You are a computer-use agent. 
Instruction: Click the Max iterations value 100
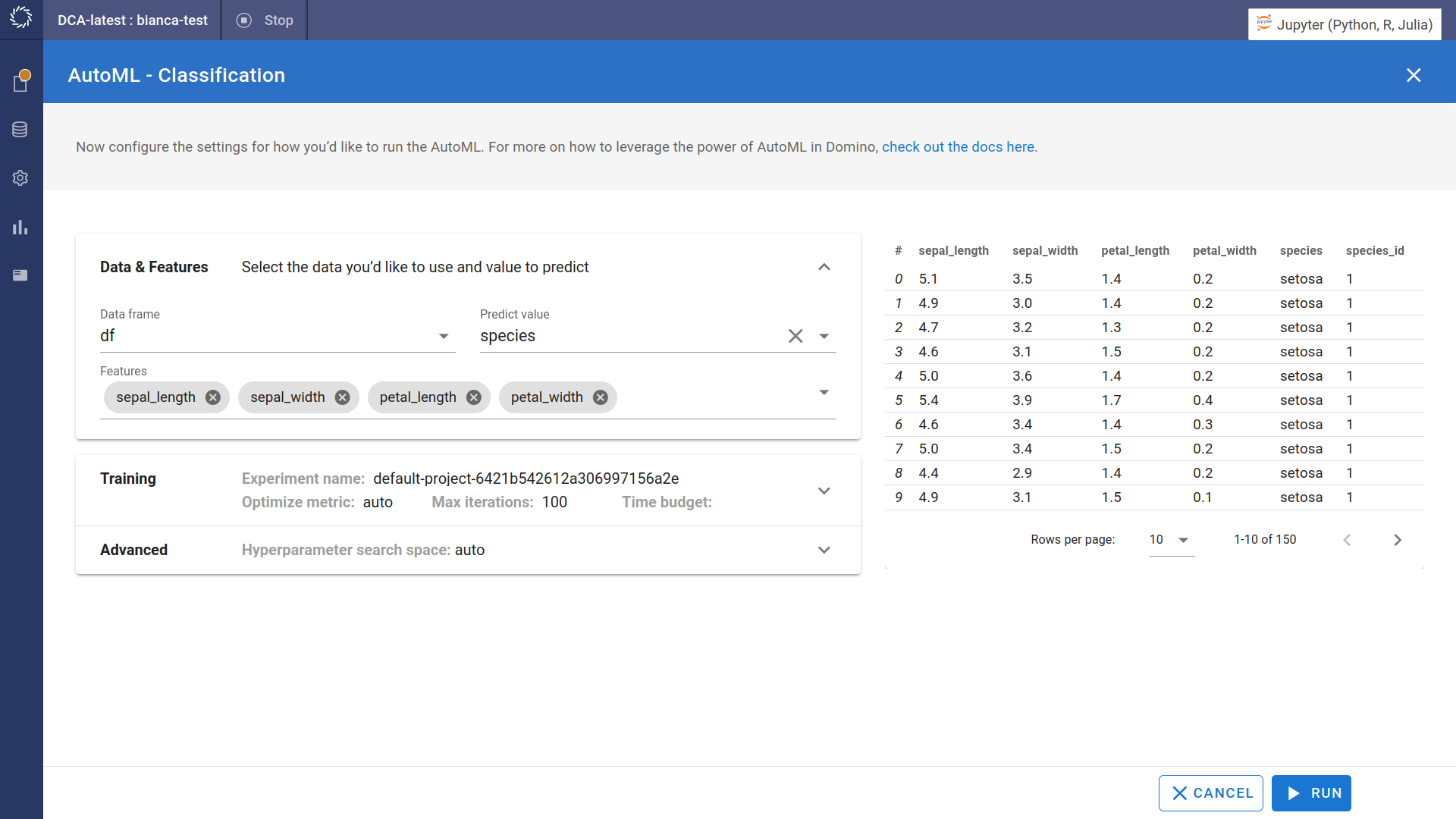[554, 502]
